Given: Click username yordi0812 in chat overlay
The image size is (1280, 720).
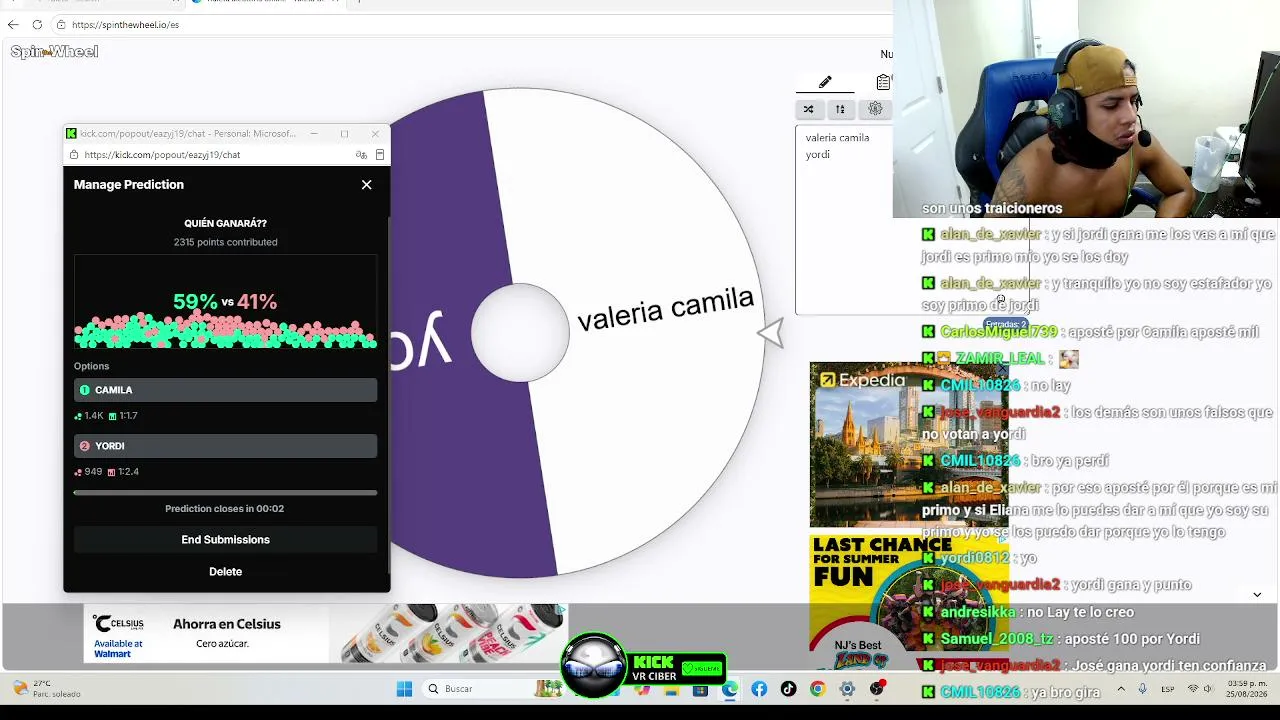Looking at the screenshot, I should (x=974, y=558).
